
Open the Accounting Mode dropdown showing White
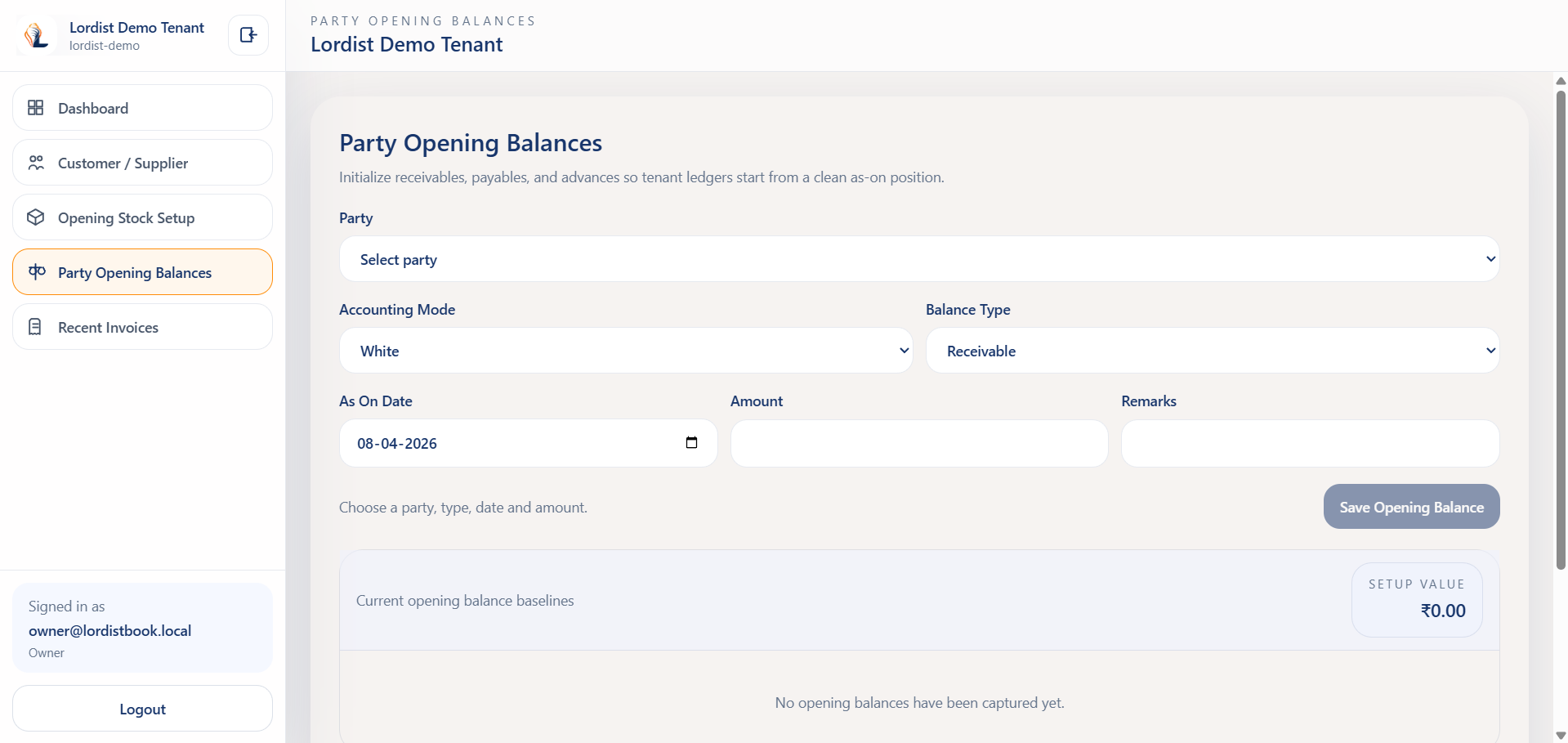coord(626,351)
